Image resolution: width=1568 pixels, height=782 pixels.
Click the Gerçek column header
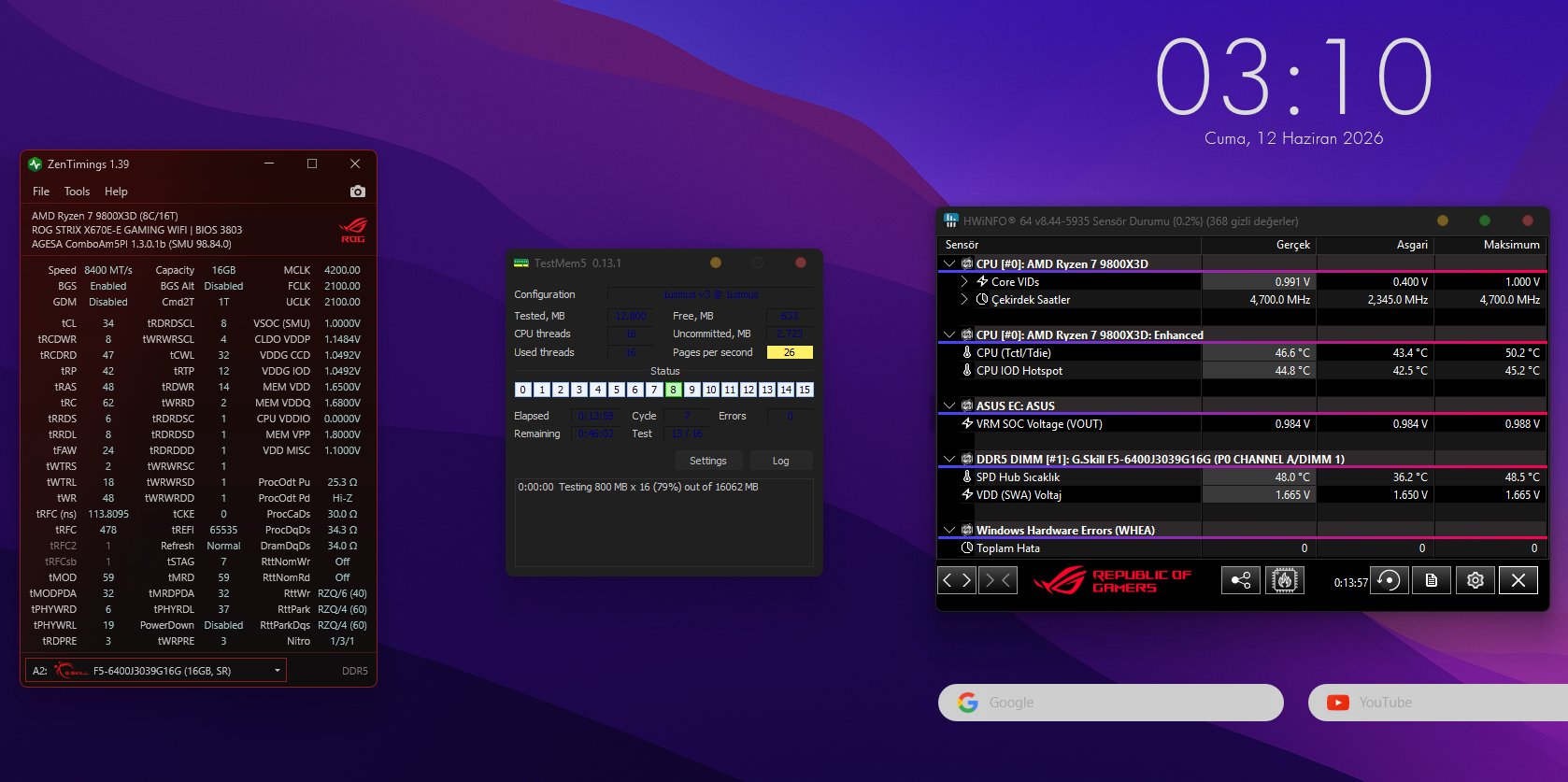(1259, 245)
